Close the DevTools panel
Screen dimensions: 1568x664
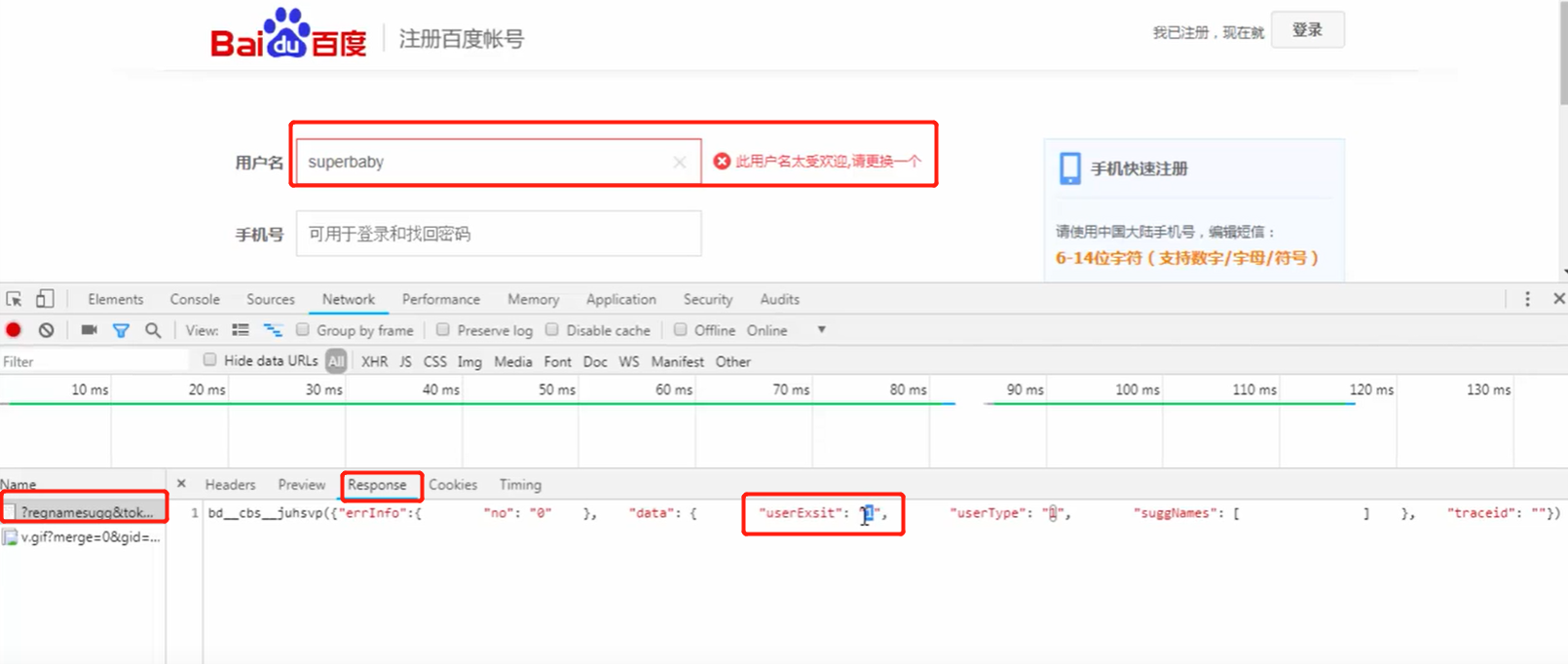1558,299
